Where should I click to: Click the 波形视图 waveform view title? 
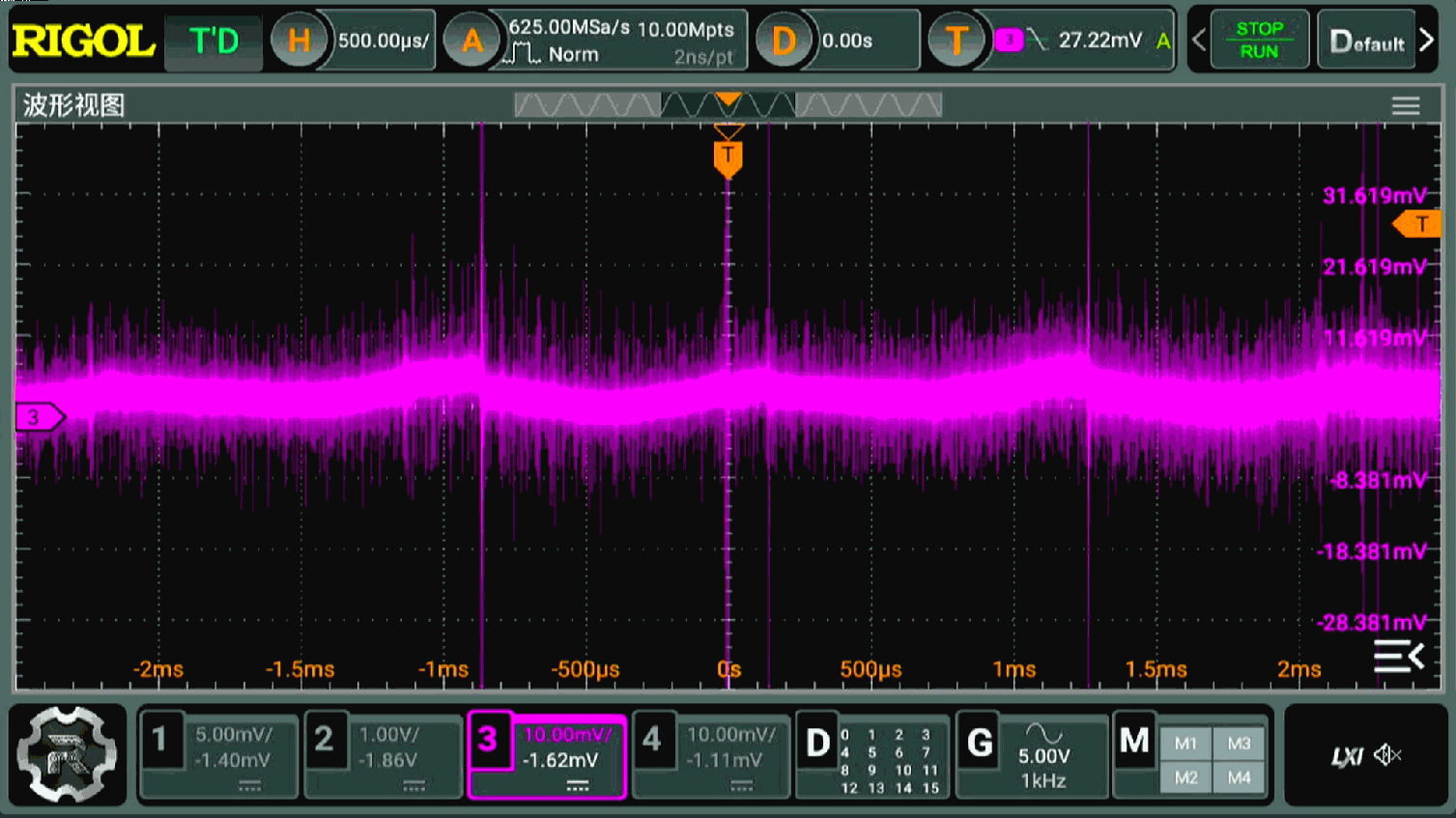(74, 104)
